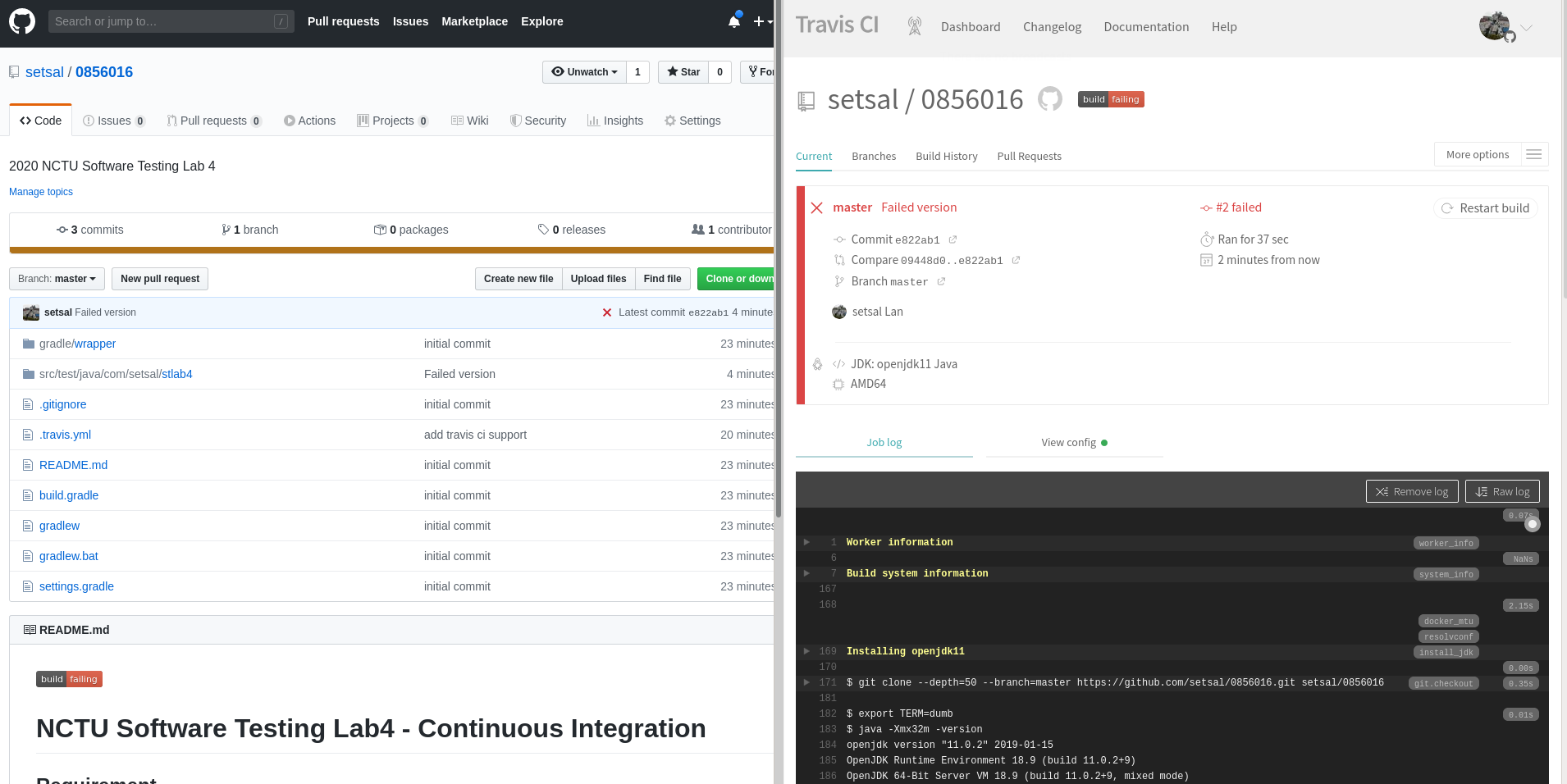Viewport: 1567px width, 784px height.
Task: Click Restart build button
Action: [x=1486, y=208]
